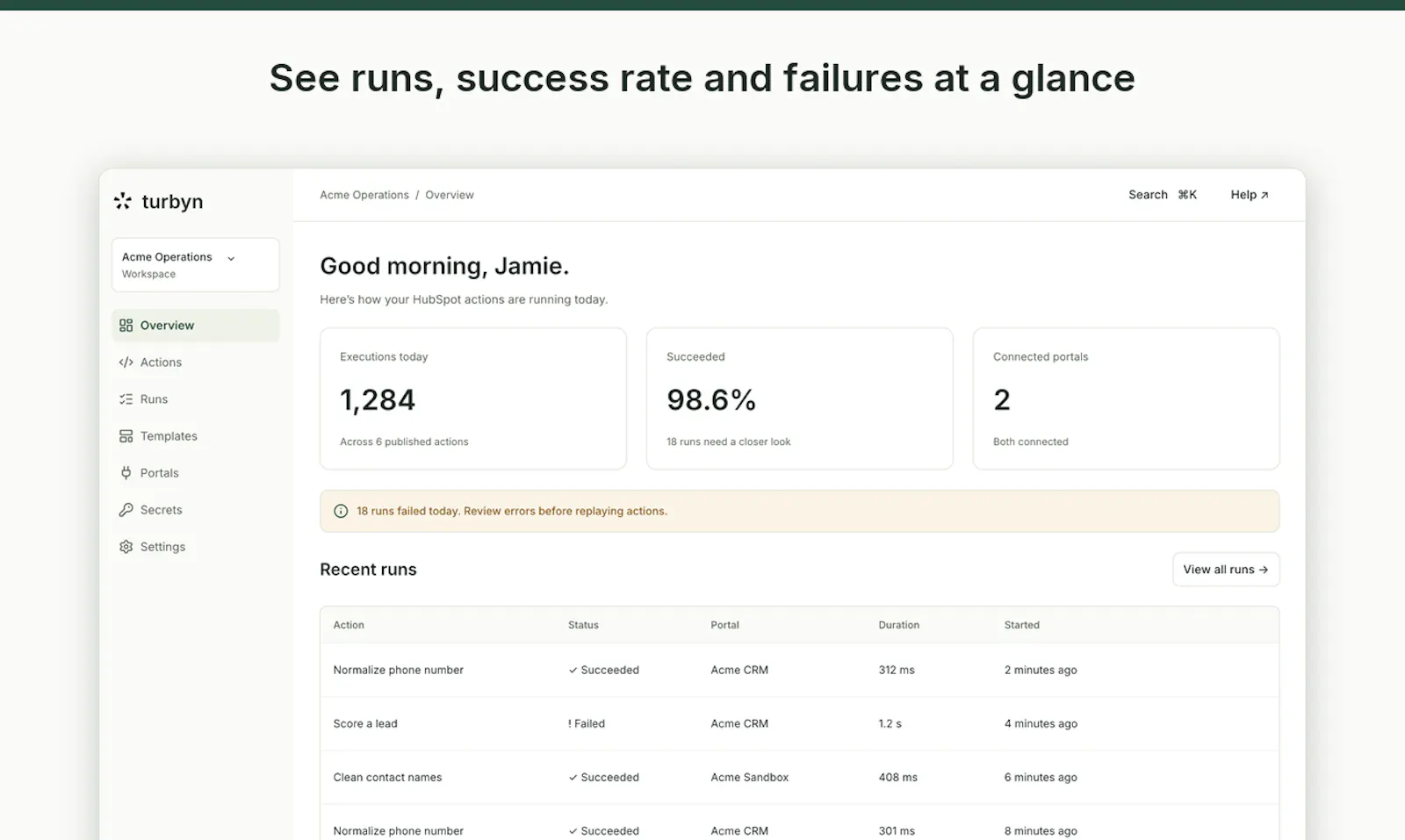Open the Executions today card
Screen dimensions: 1405x840
click(x=473, y=398)
